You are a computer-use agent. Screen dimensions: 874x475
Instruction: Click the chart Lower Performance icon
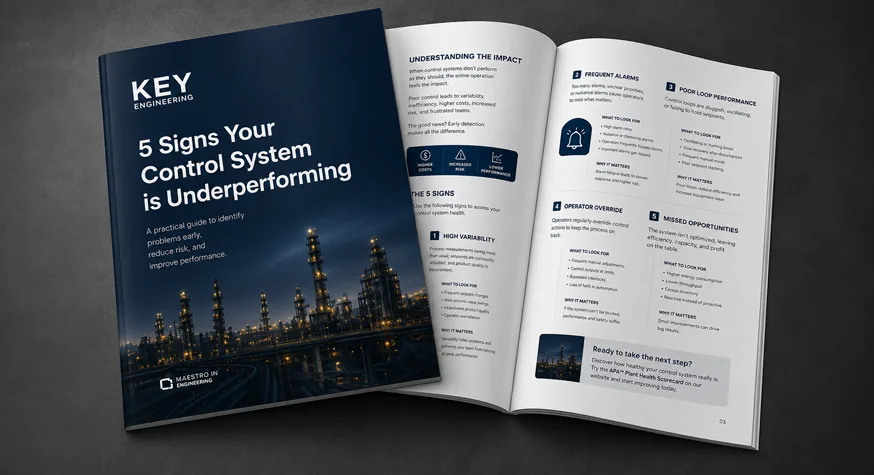(497, 158)
